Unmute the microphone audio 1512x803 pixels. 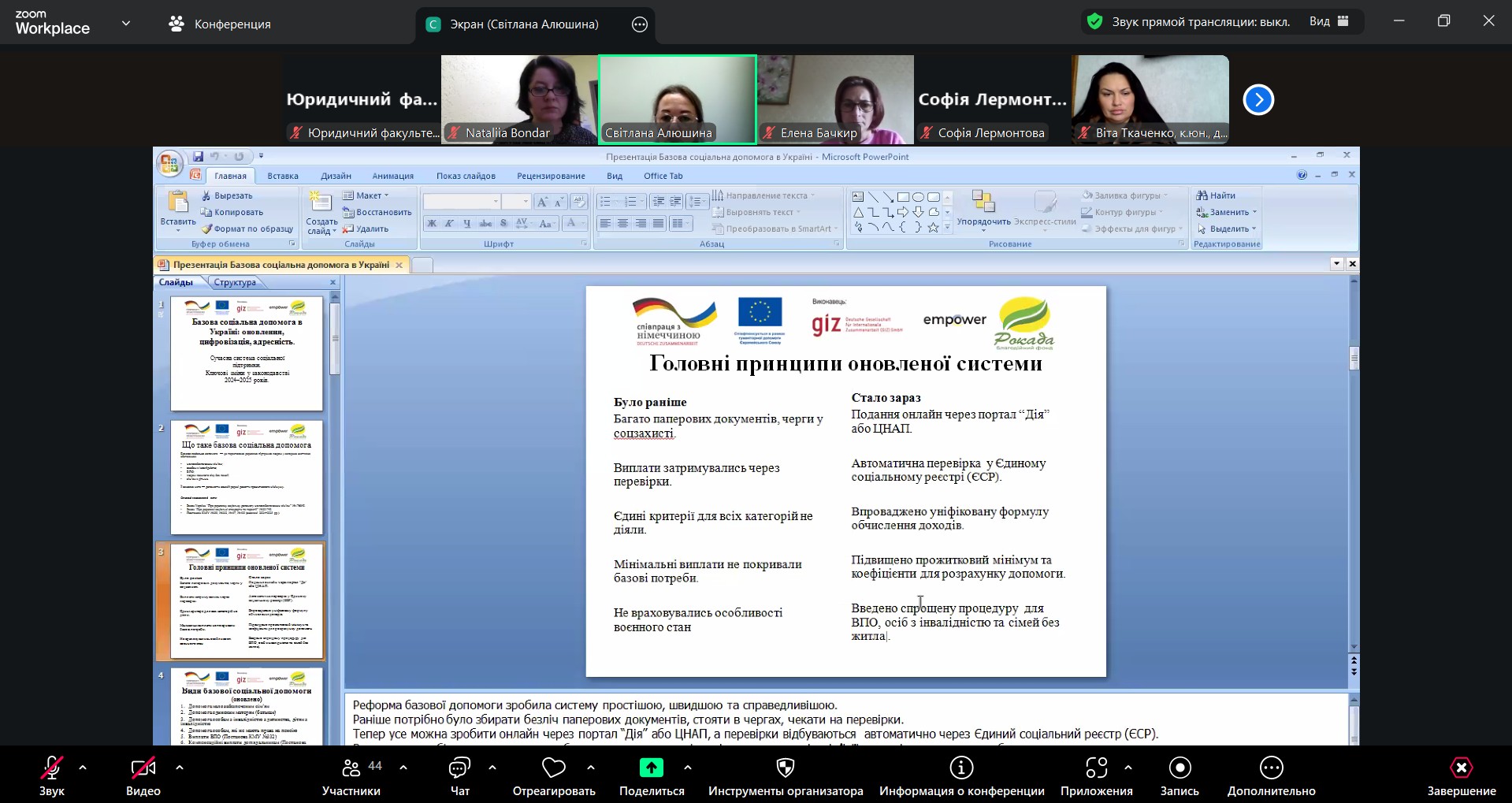pyautogui.click(x=52, y=768)
